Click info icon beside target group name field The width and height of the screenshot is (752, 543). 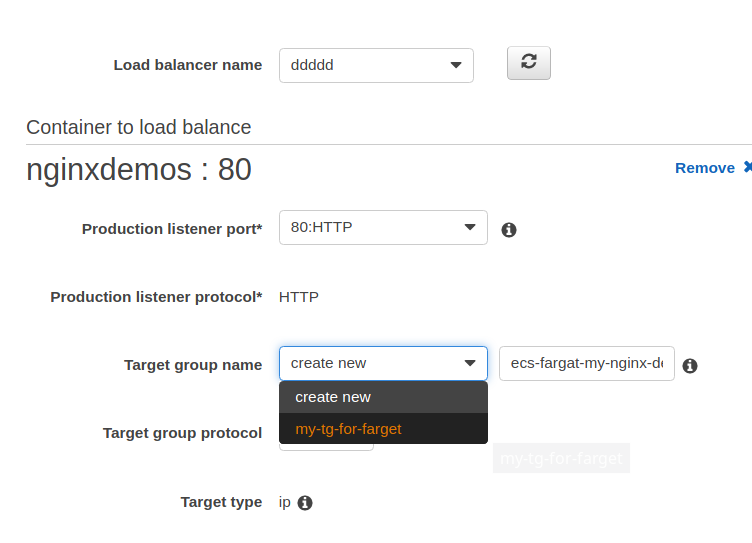coord(689,366)
